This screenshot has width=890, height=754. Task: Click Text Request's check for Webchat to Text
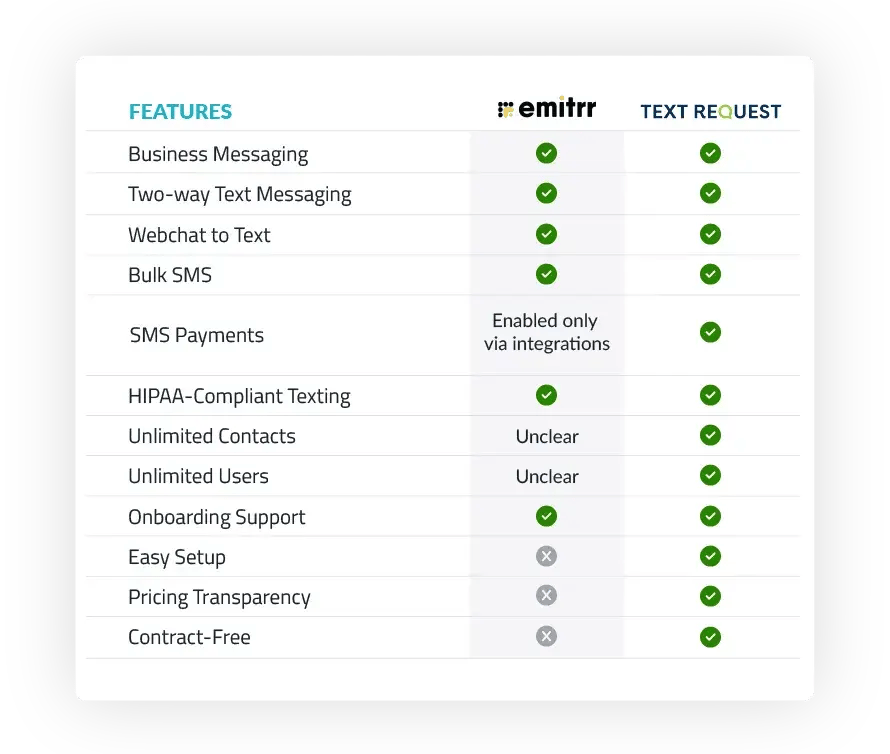coord(710,234)
